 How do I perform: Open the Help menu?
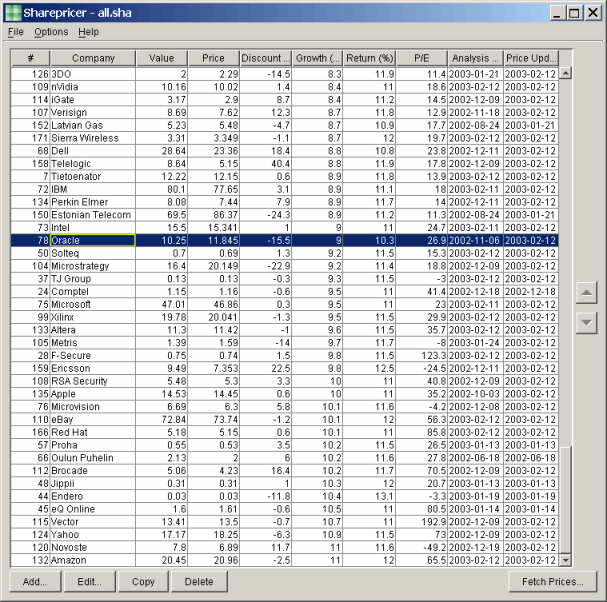[89, 32]
